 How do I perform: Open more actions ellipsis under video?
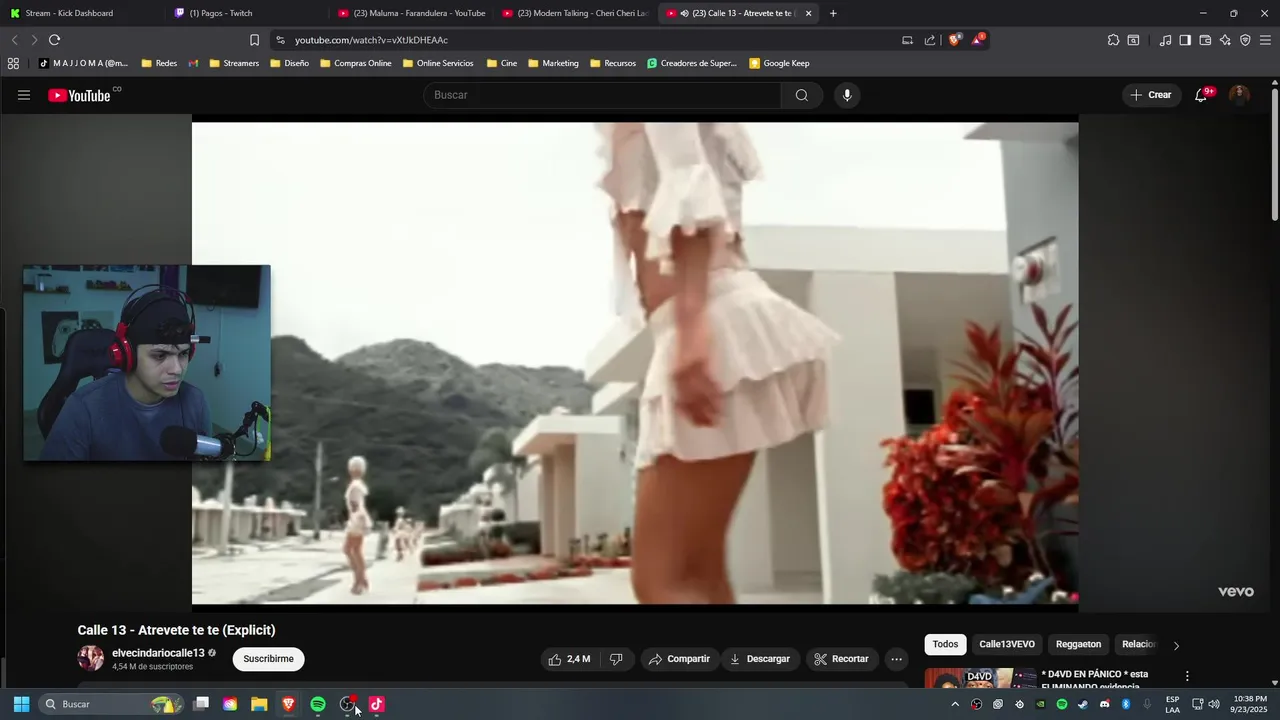click(896, 659)
